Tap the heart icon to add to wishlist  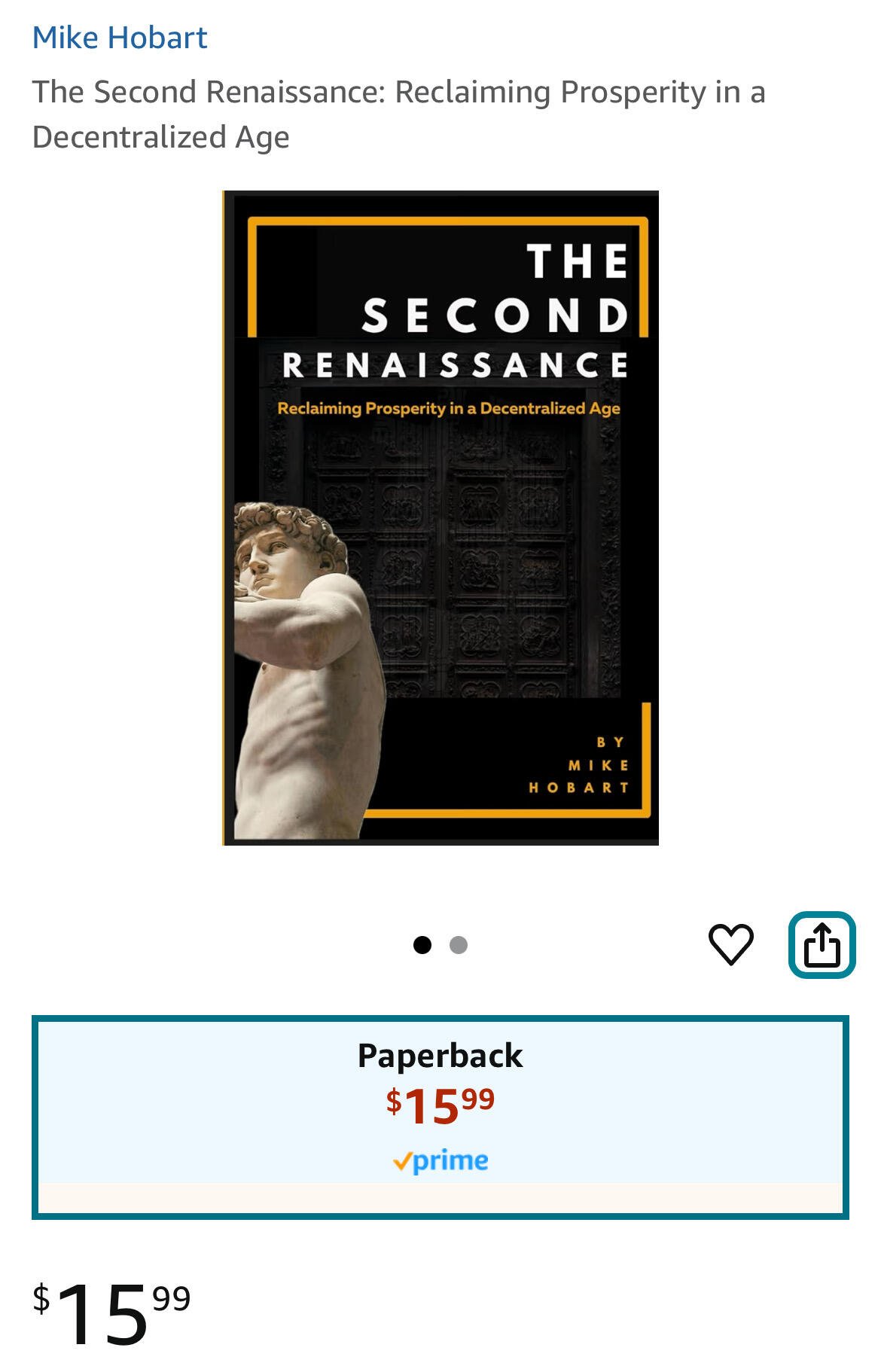click(730, 944)
